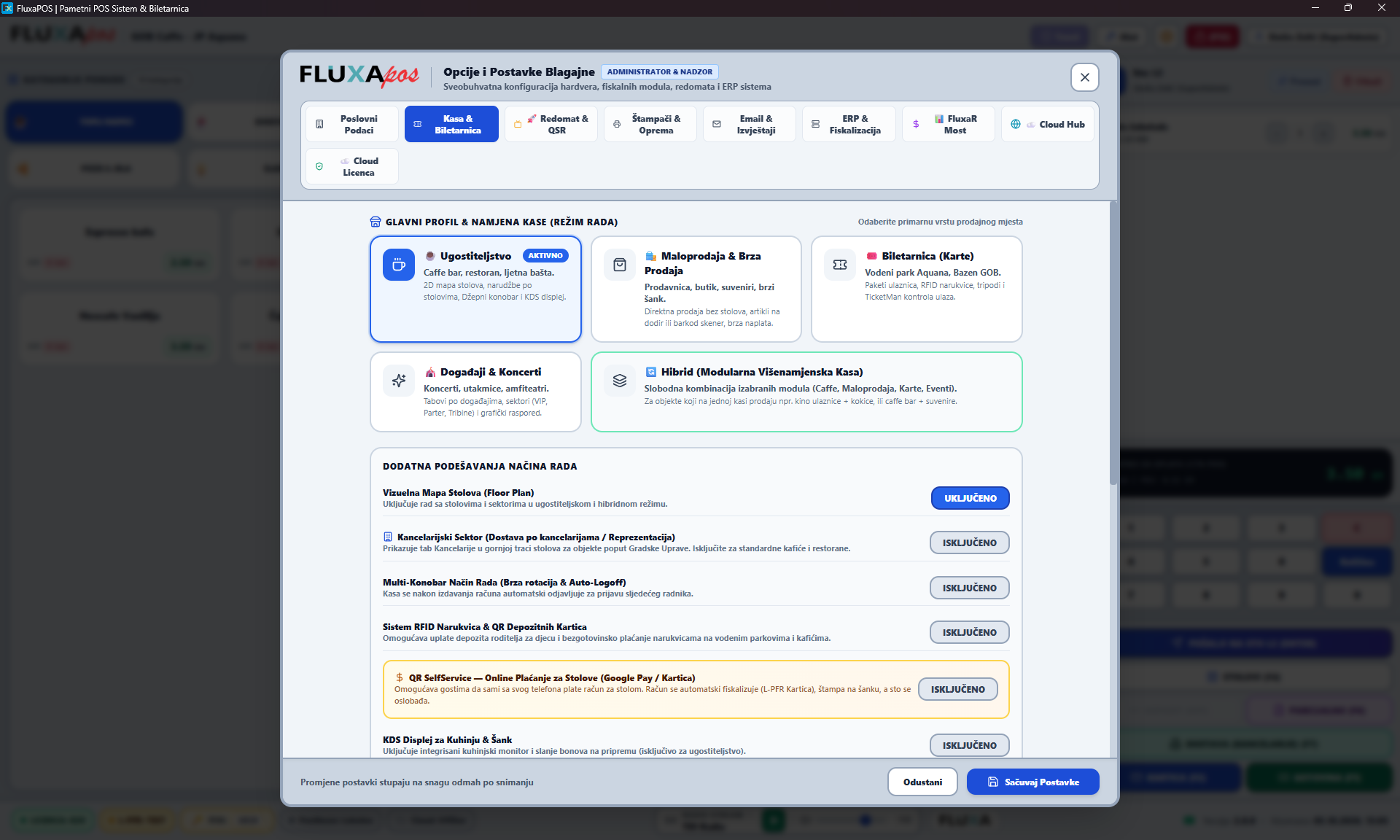Screen dimensions: 1400x840
Task: Click the printer icon on Štampači tab
Action: (x=617, y=124)
